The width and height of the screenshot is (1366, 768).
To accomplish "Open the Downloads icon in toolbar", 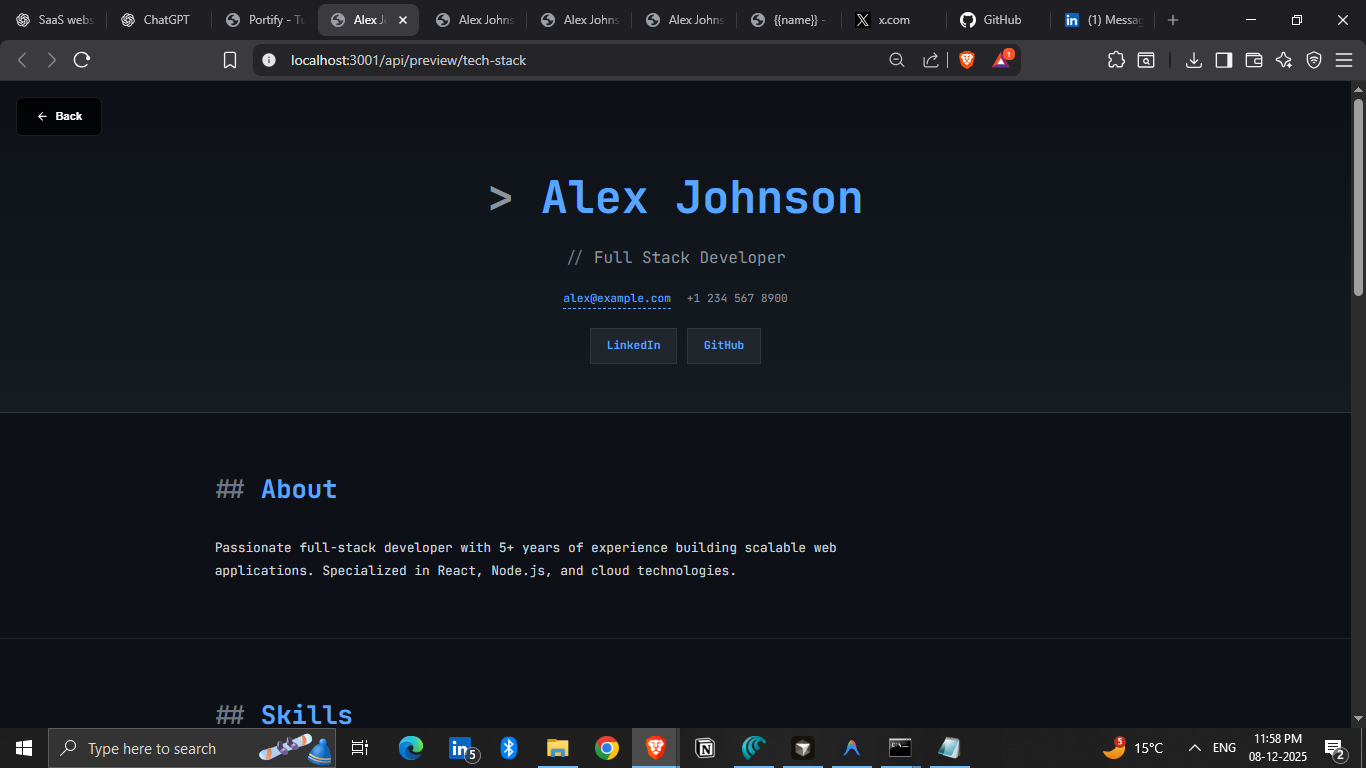I will [x=1193, y=60].
